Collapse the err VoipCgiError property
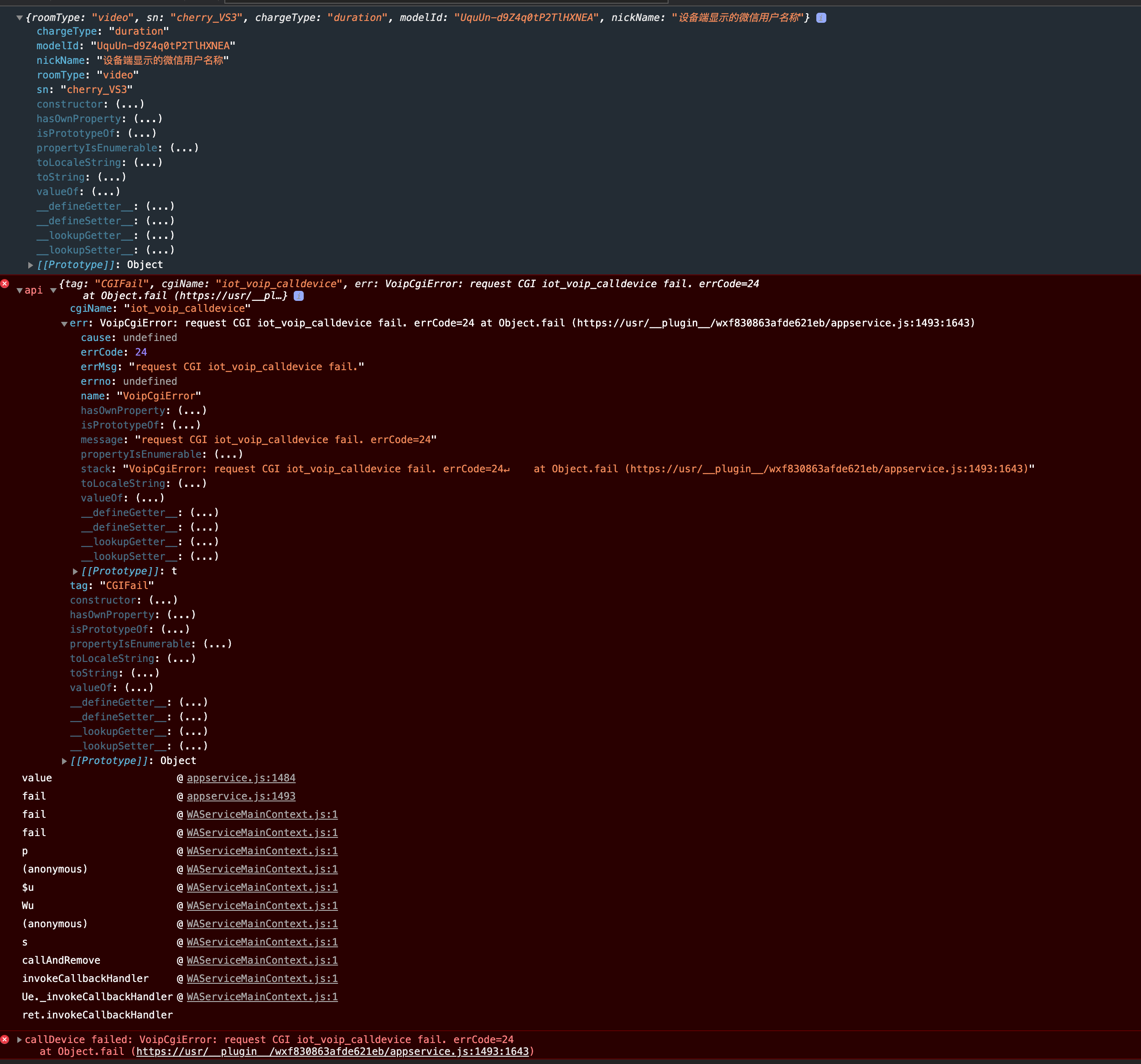The image size is (1141, 1064). pyautogui.click(x=64, y=324)
